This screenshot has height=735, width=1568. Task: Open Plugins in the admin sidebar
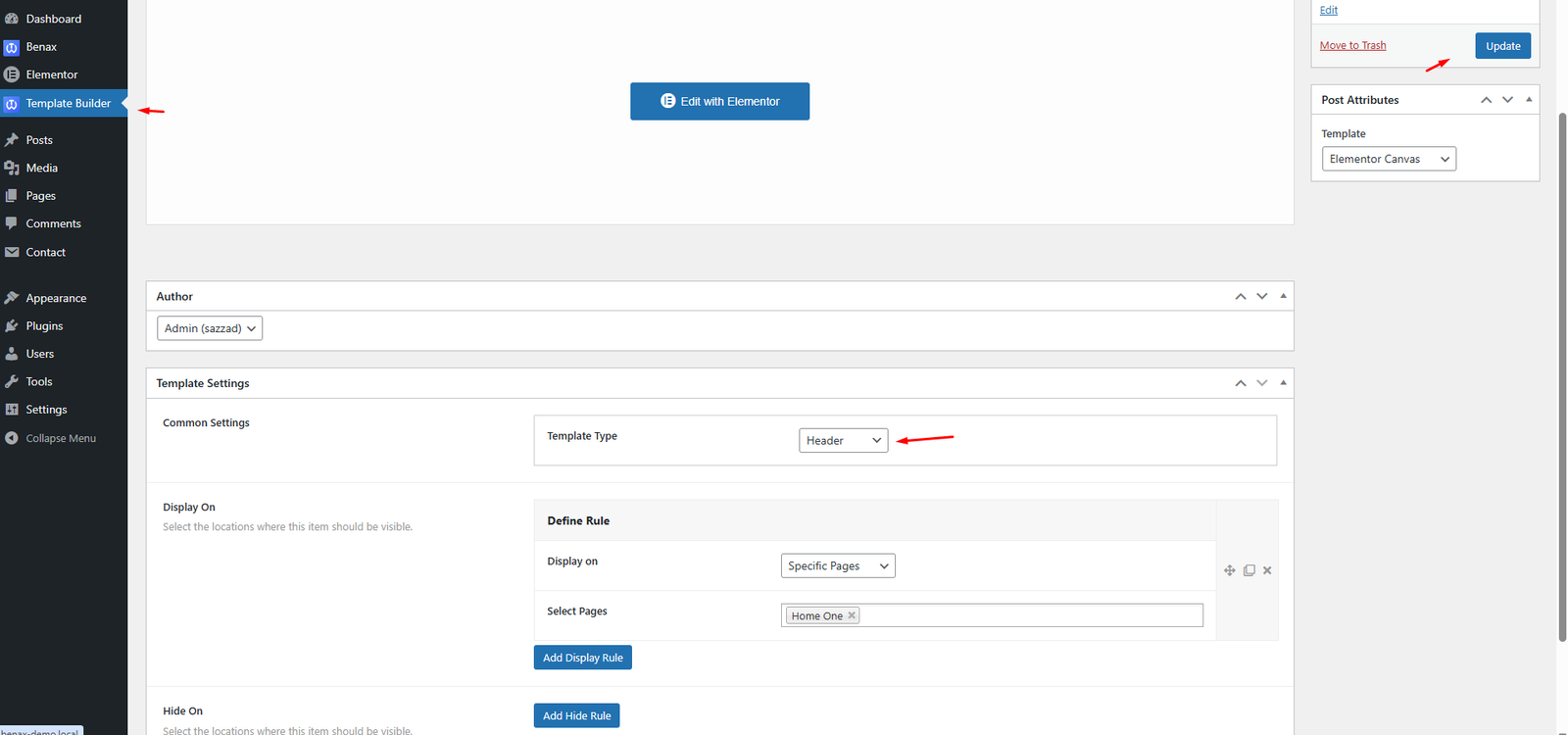tap(44, 326)
